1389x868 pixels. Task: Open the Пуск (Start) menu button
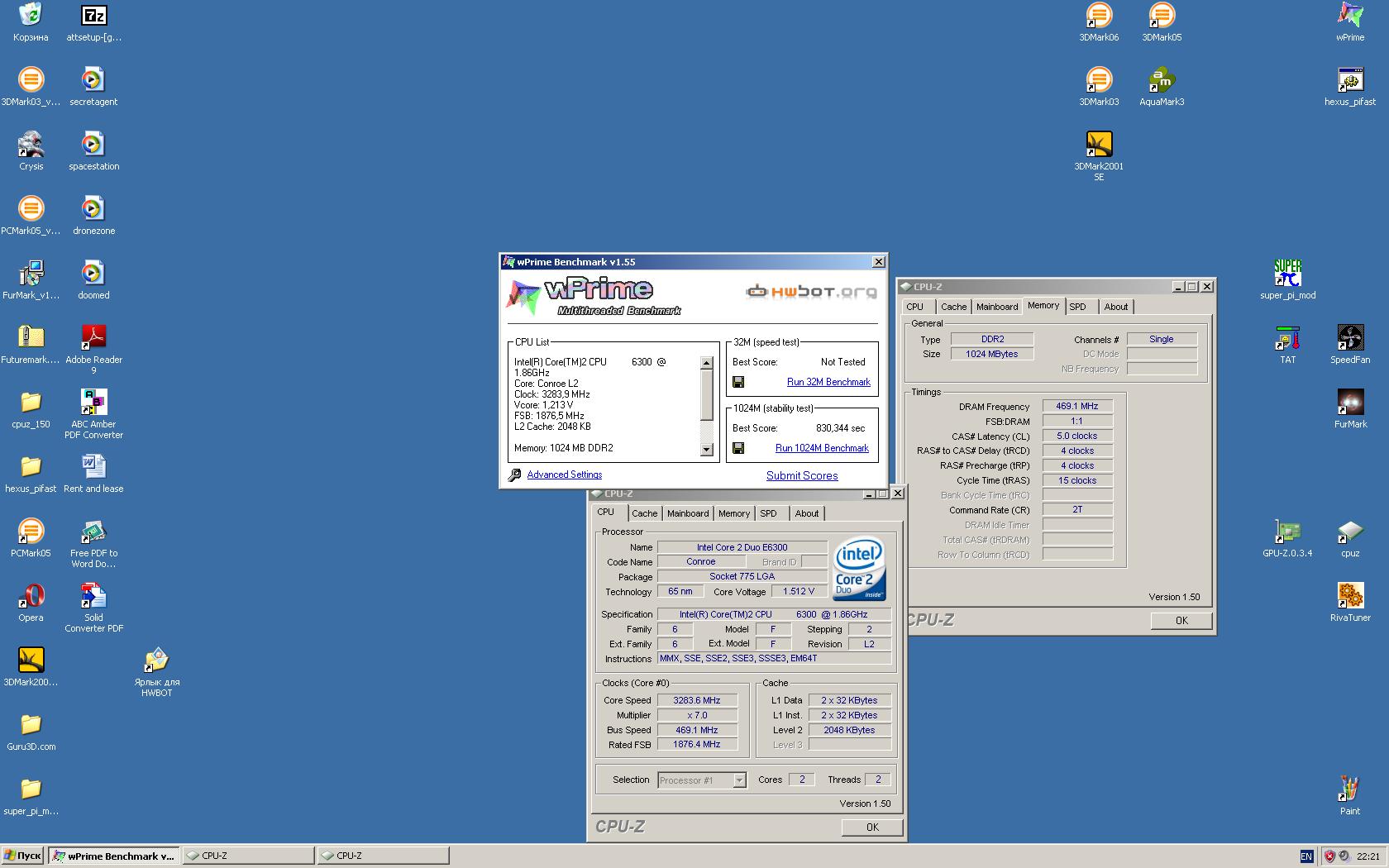click(x=22, y=856)
